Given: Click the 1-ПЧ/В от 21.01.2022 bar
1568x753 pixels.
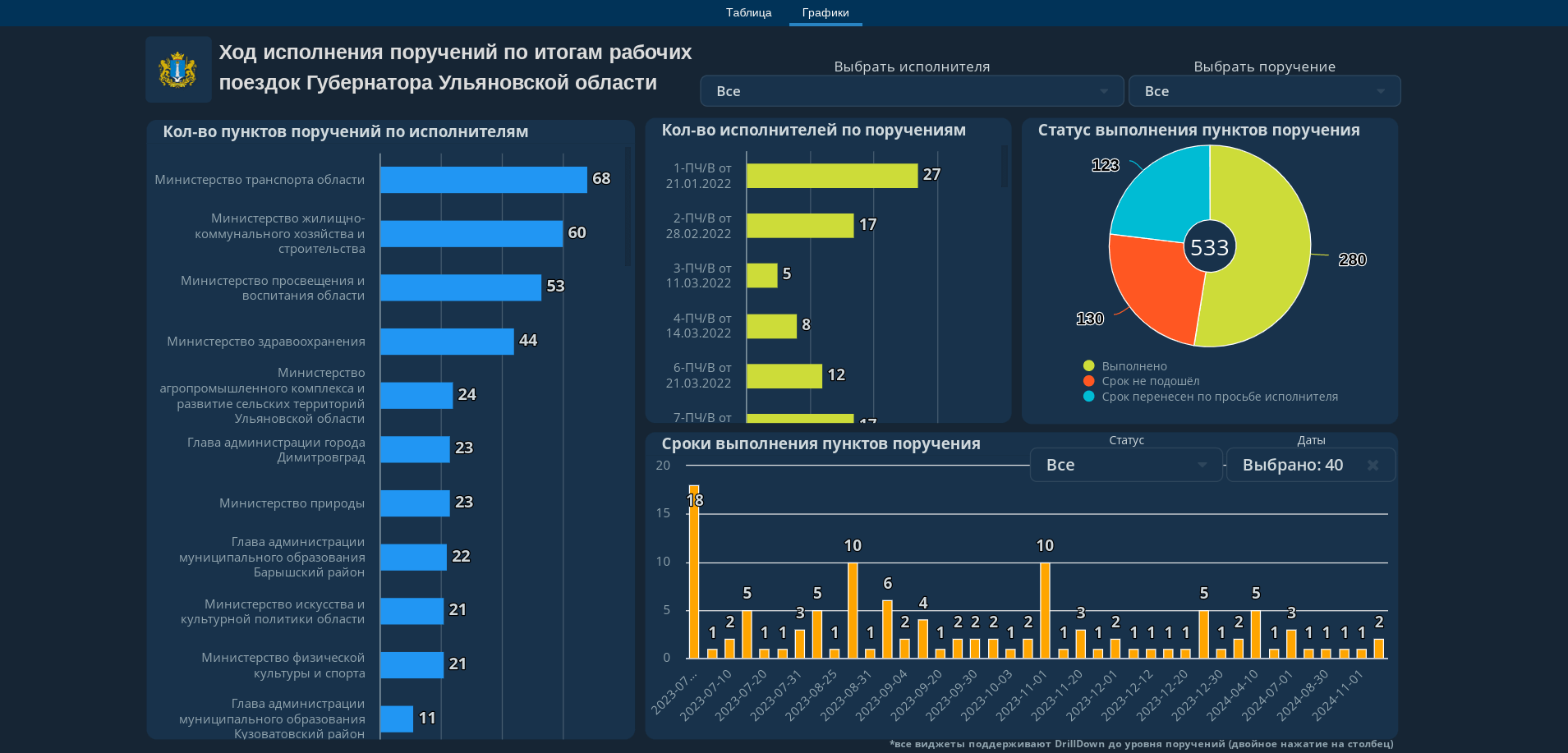Looking at the screenshot, I should (832, 176).
